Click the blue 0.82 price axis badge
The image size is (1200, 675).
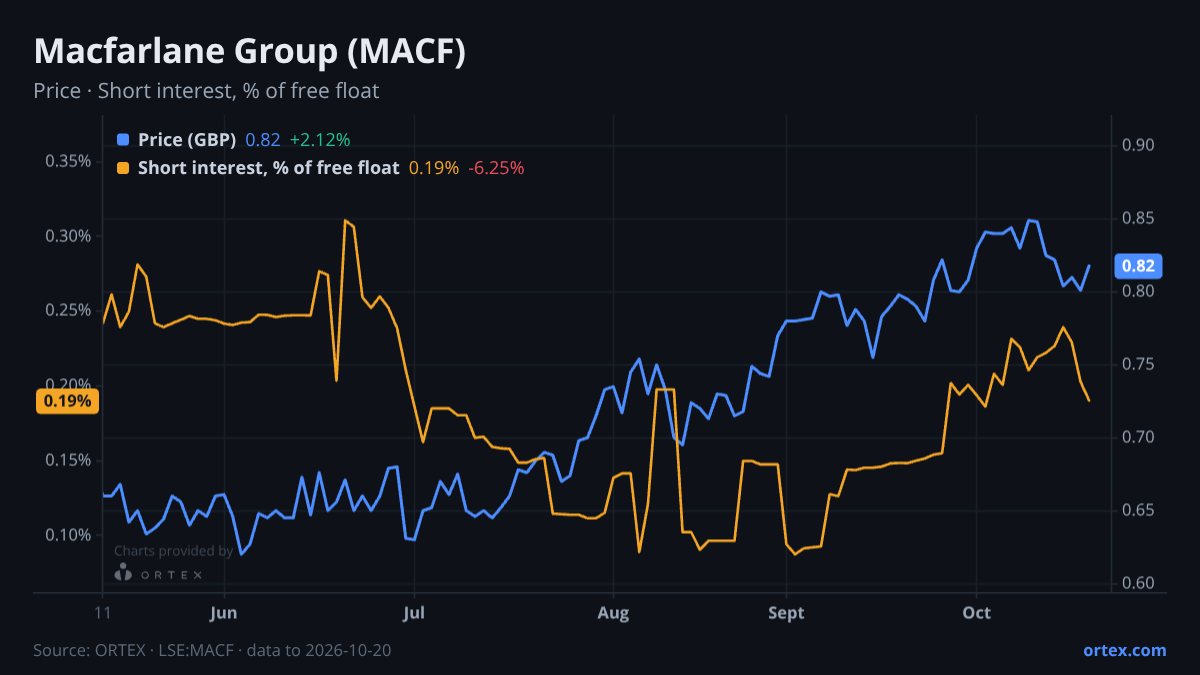pyautogui.click(x=1138, y=266)
